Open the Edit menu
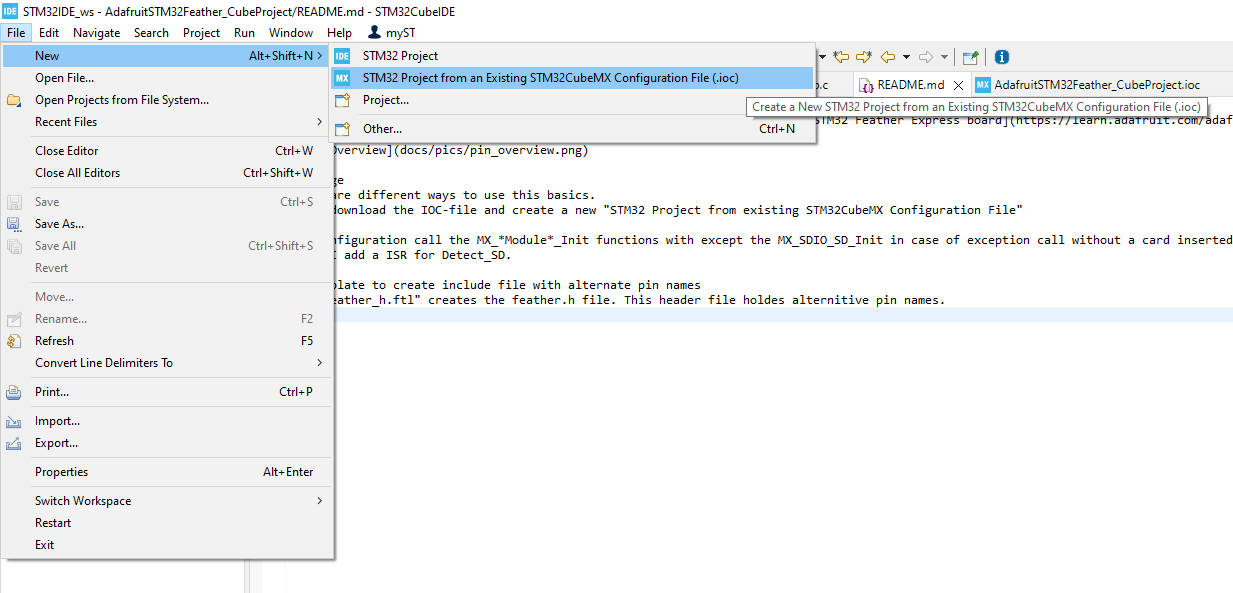The width and height of the screenshot is (1233, 593). 49,33
